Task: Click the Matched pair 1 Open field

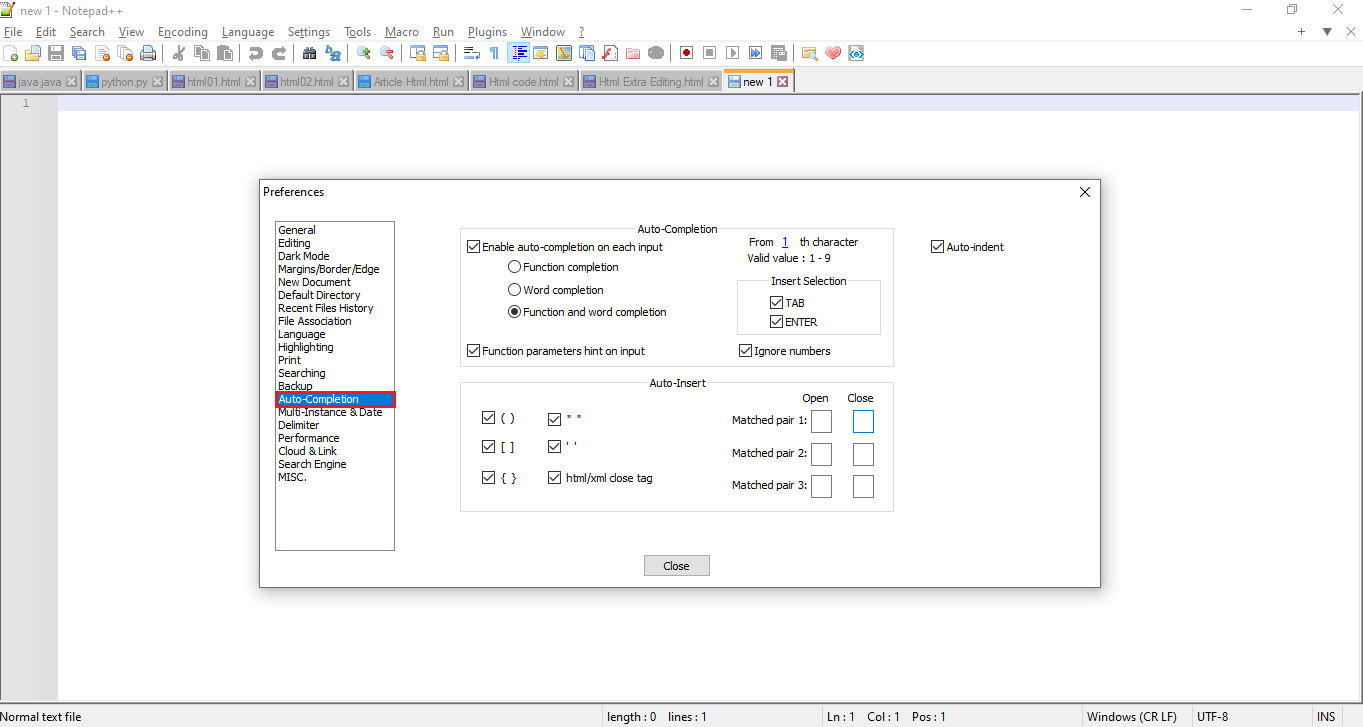Action: [x=821, y=421]
